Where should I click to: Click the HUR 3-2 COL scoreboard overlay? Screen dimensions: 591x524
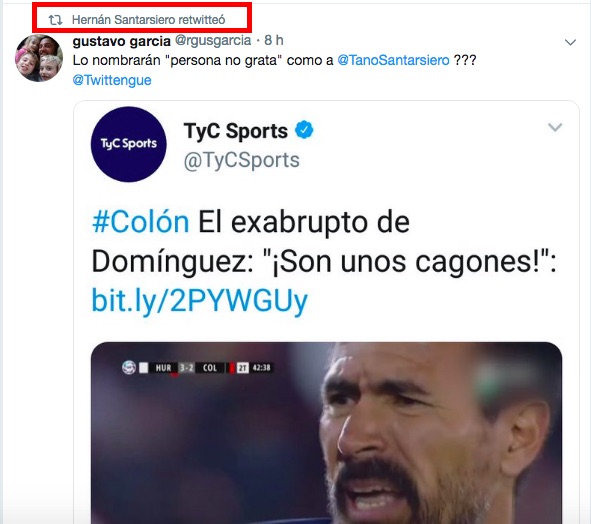[x=196, y=368]
